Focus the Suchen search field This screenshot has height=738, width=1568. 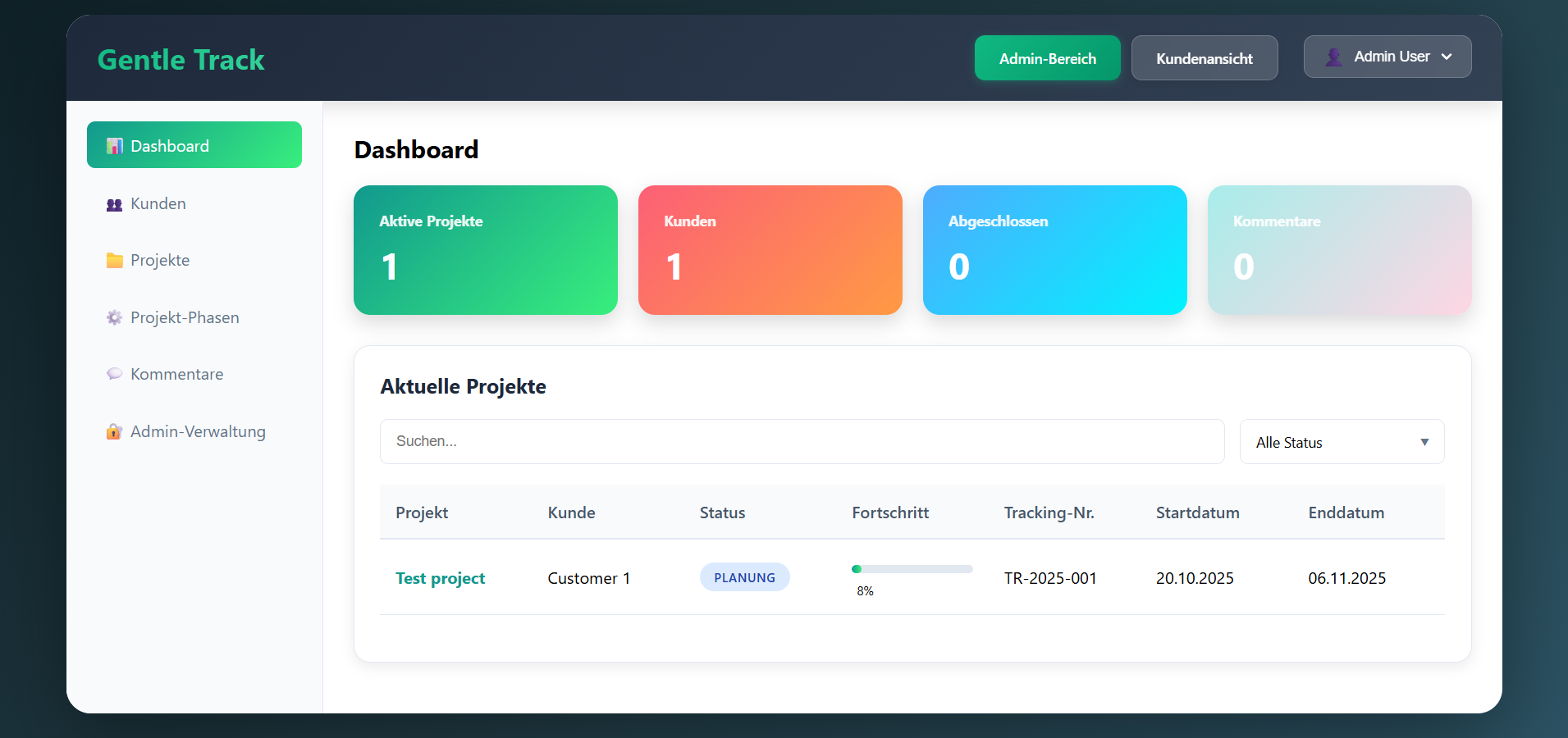tap(801, 442)
